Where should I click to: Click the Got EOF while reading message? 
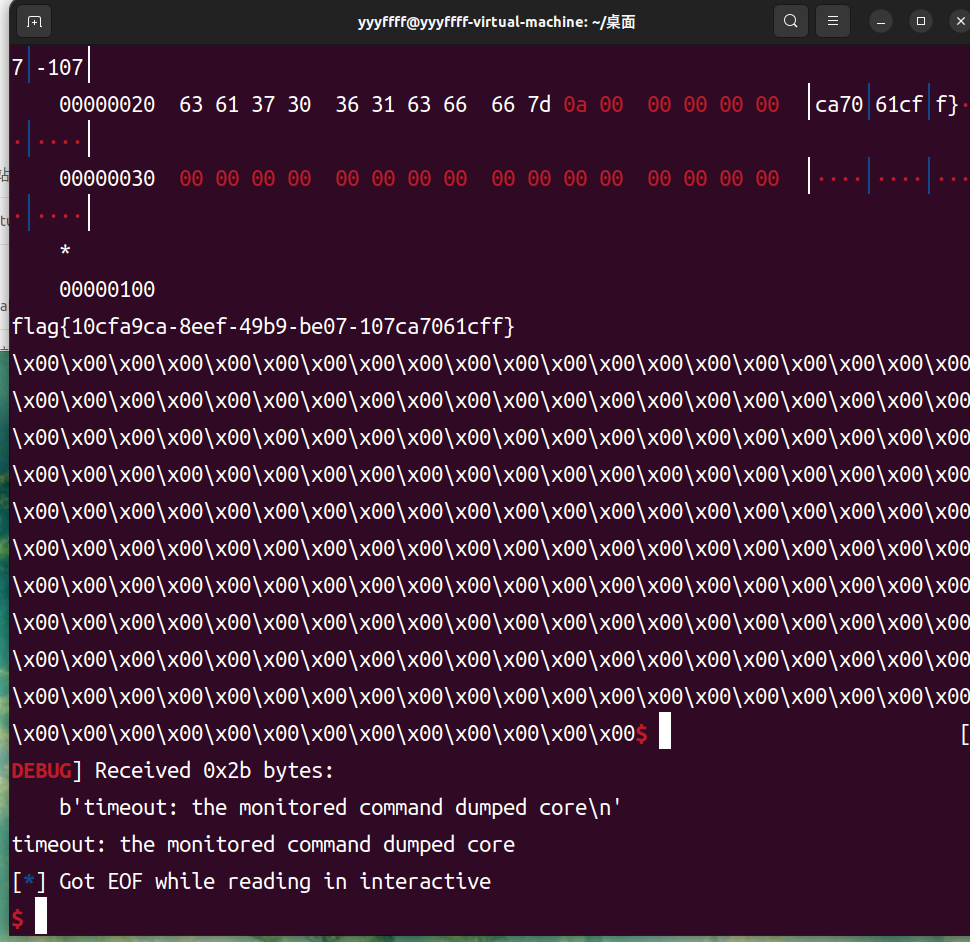click(x=251, y=881)
